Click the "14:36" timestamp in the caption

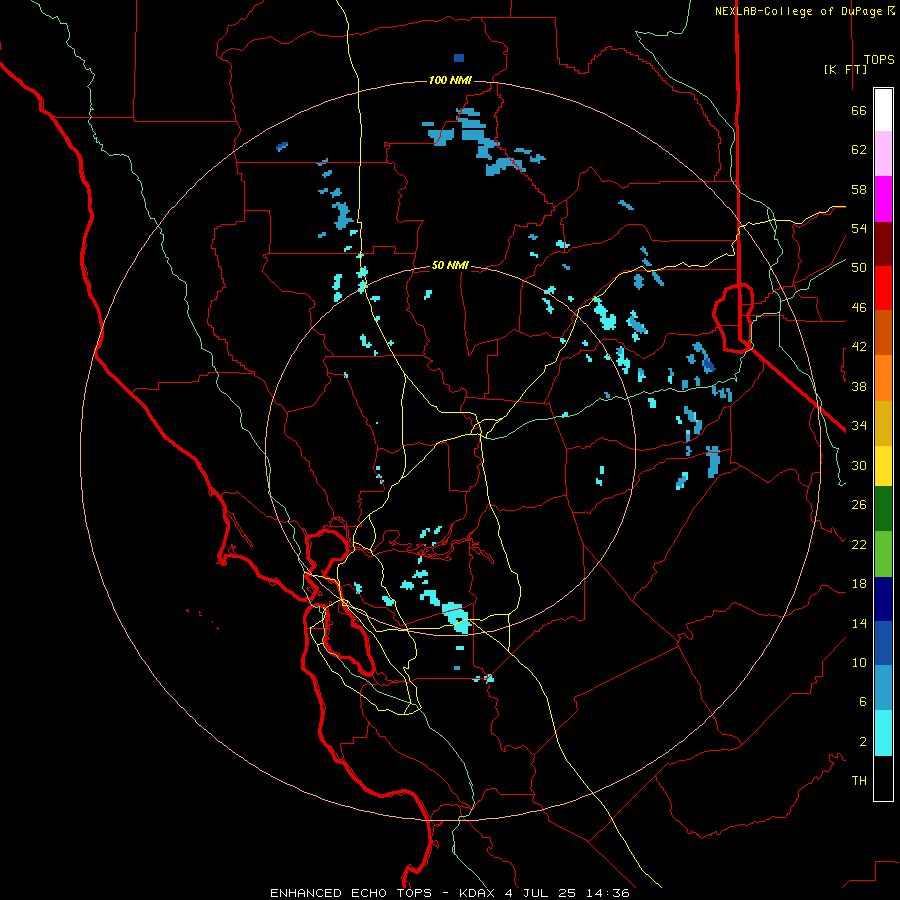click(x=608, y=893)
